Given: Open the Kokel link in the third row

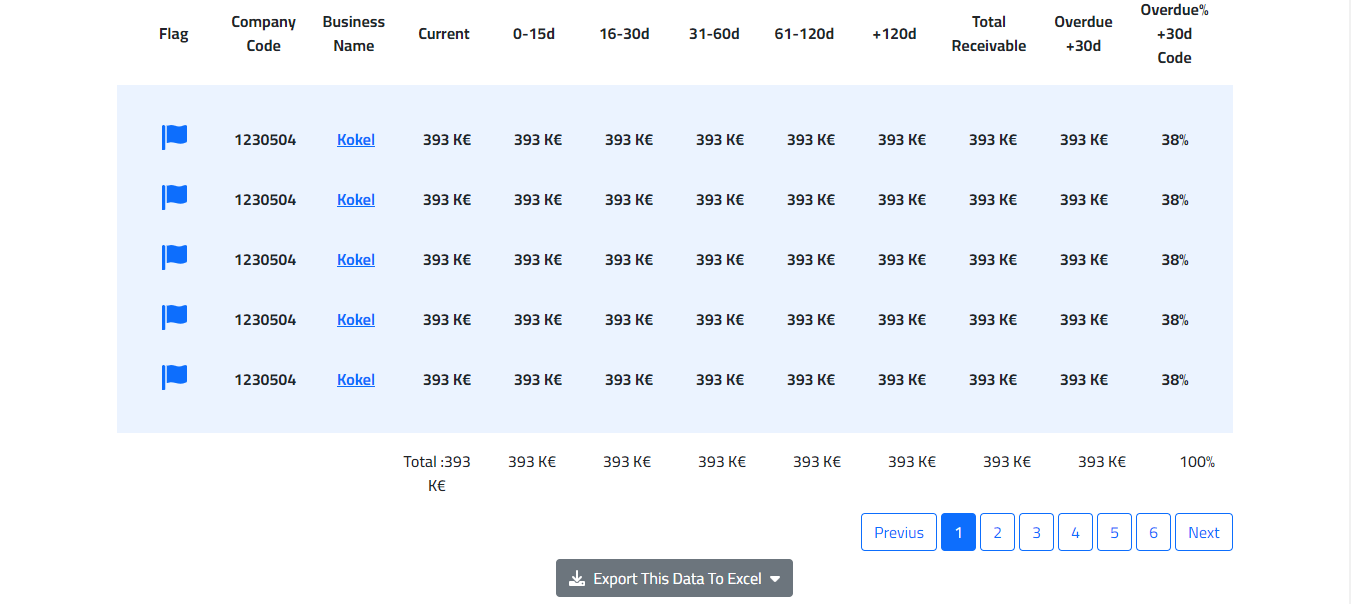Looking at the screenshot, I should point(356,260).
